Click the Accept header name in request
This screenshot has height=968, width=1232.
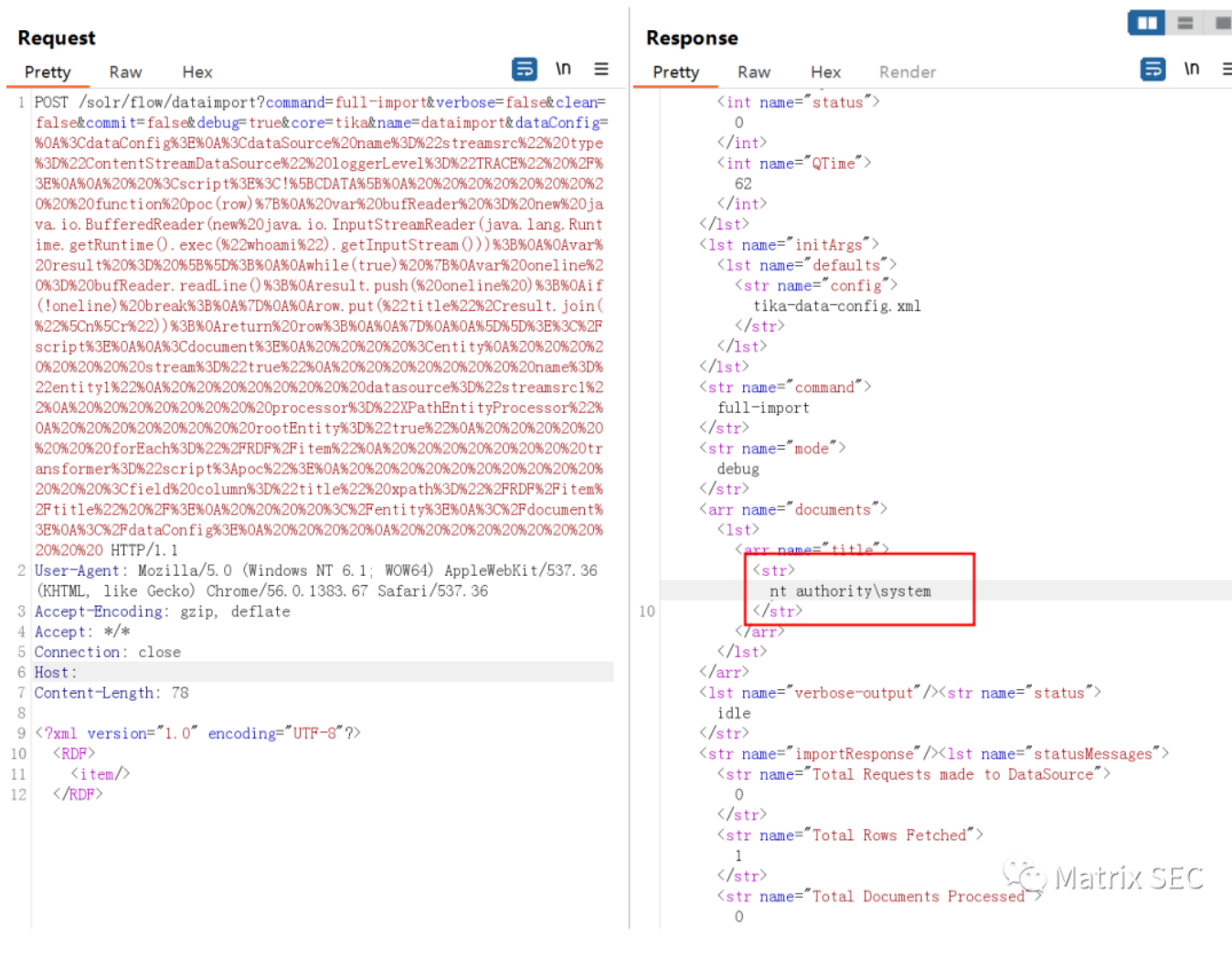[59, 632]
